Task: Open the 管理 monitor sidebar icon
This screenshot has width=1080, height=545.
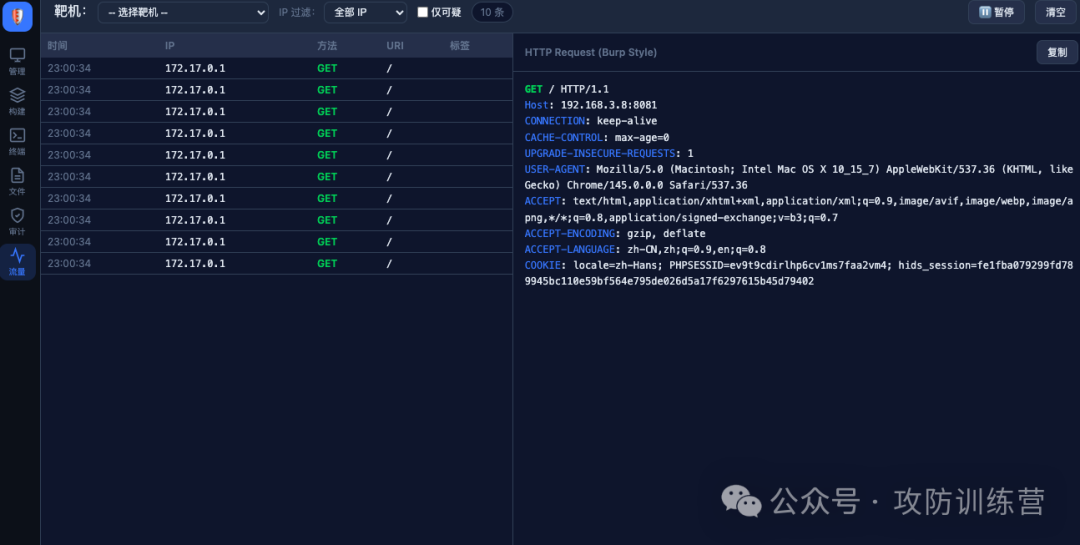Action: point(17,55)
